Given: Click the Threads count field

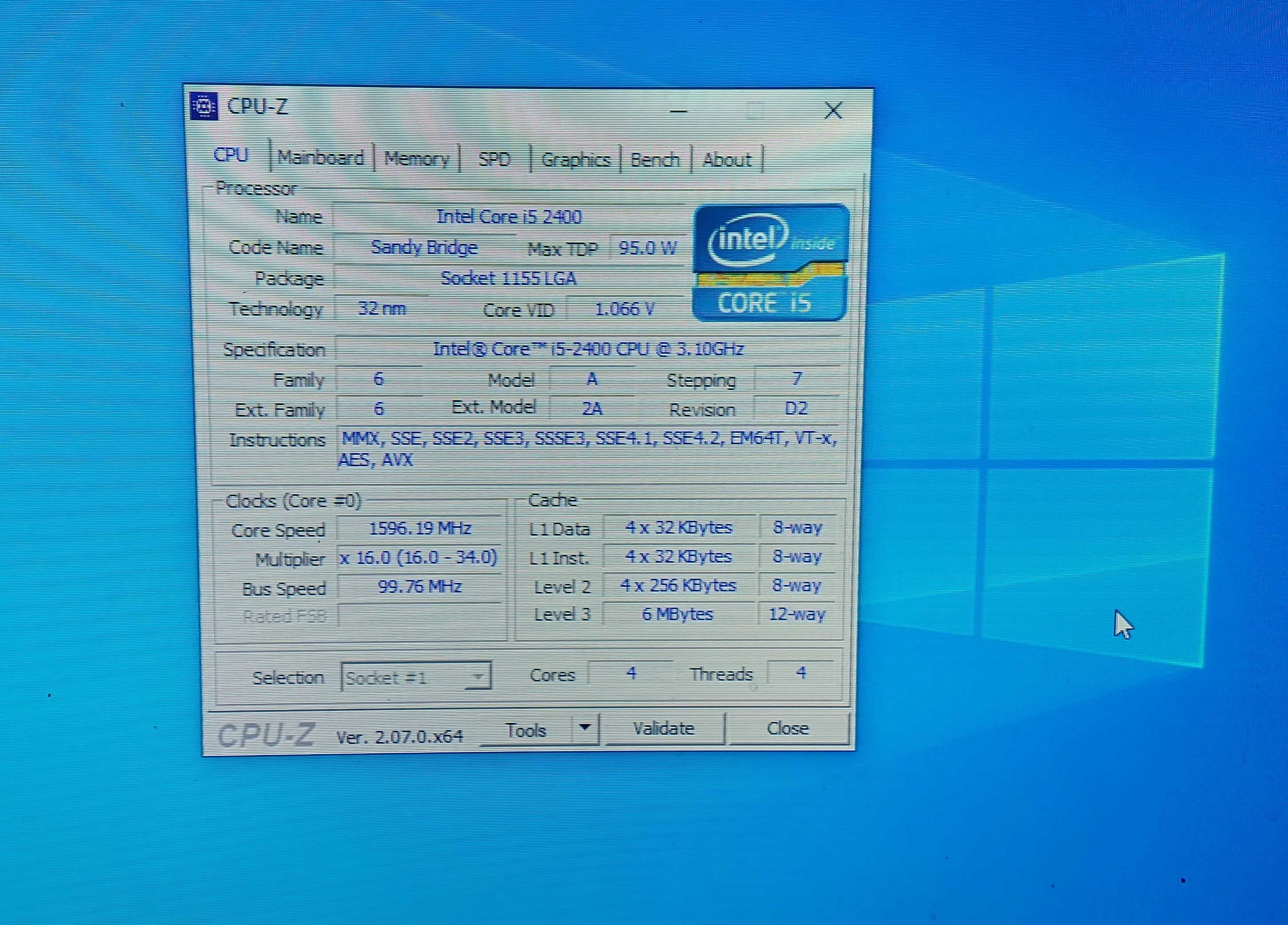Looking at the screenshot, I should point(801,673).
